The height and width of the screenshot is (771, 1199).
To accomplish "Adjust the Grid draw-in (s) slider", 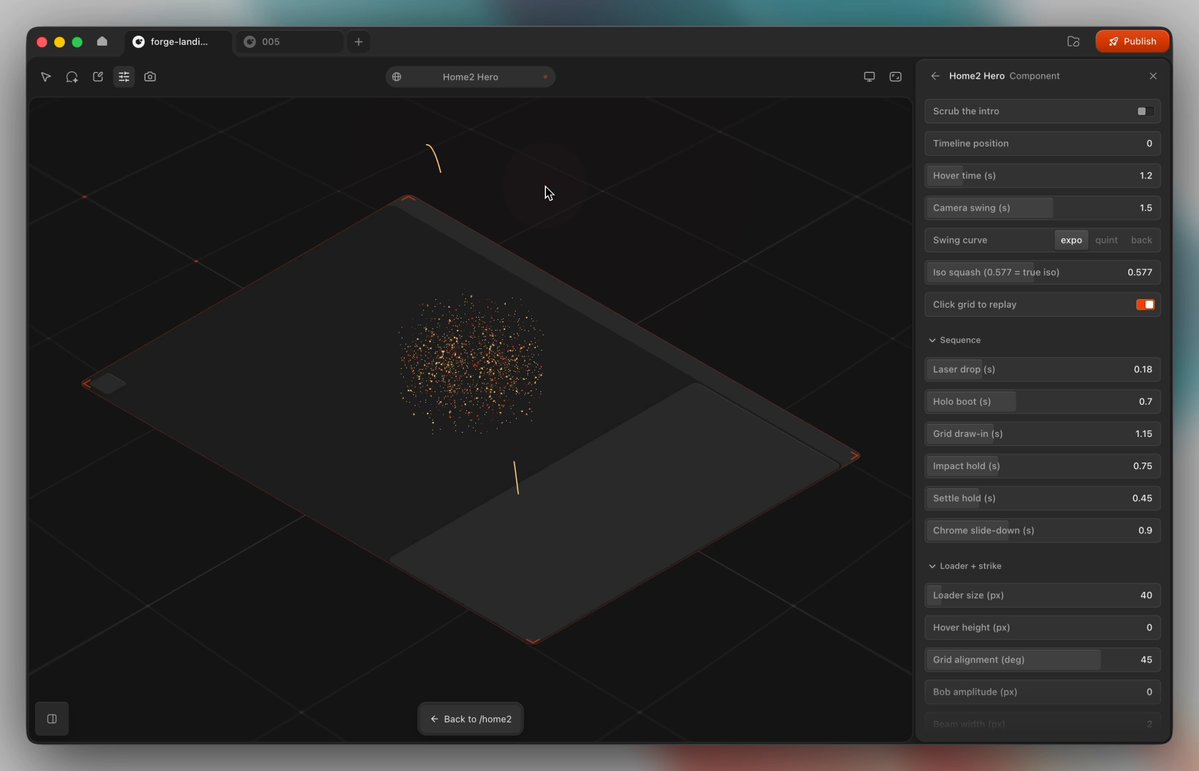I will (x=1042, y=434).
